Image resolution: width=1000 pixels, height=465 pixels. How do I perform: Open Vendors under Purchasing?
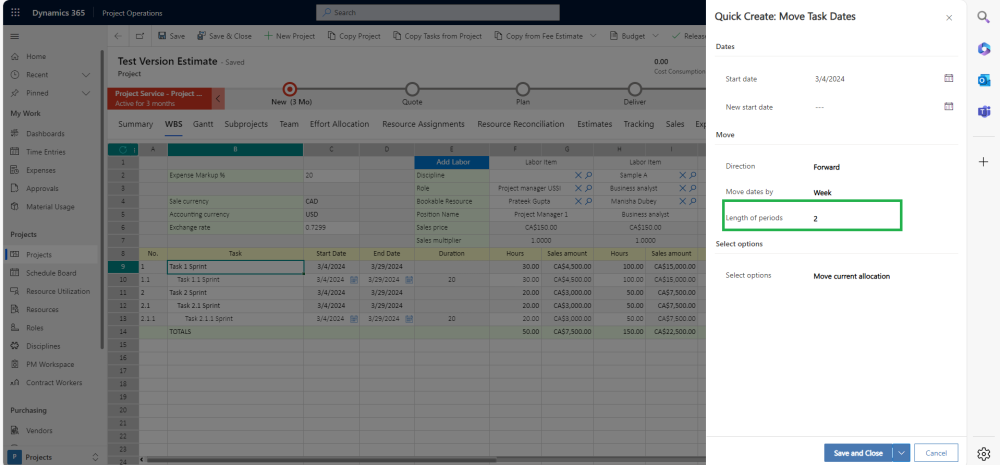[39, 431]
